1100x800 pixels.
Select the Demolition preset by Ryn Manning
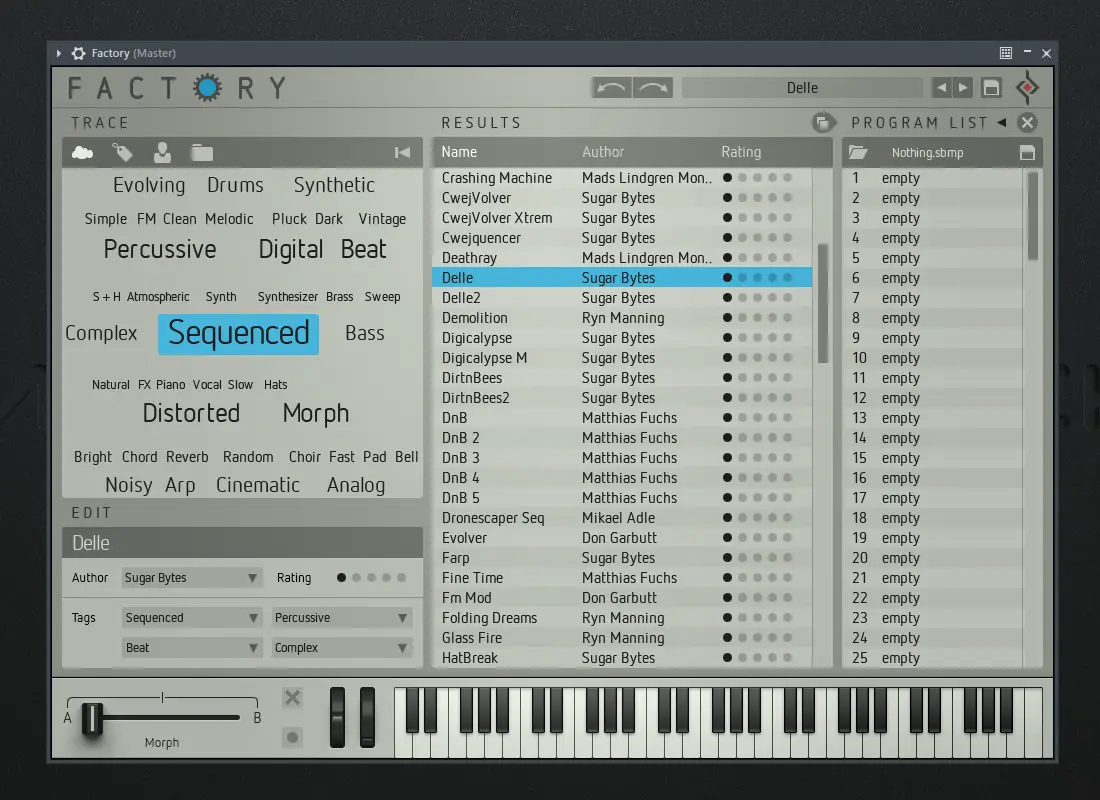click(x=622, y=318)
